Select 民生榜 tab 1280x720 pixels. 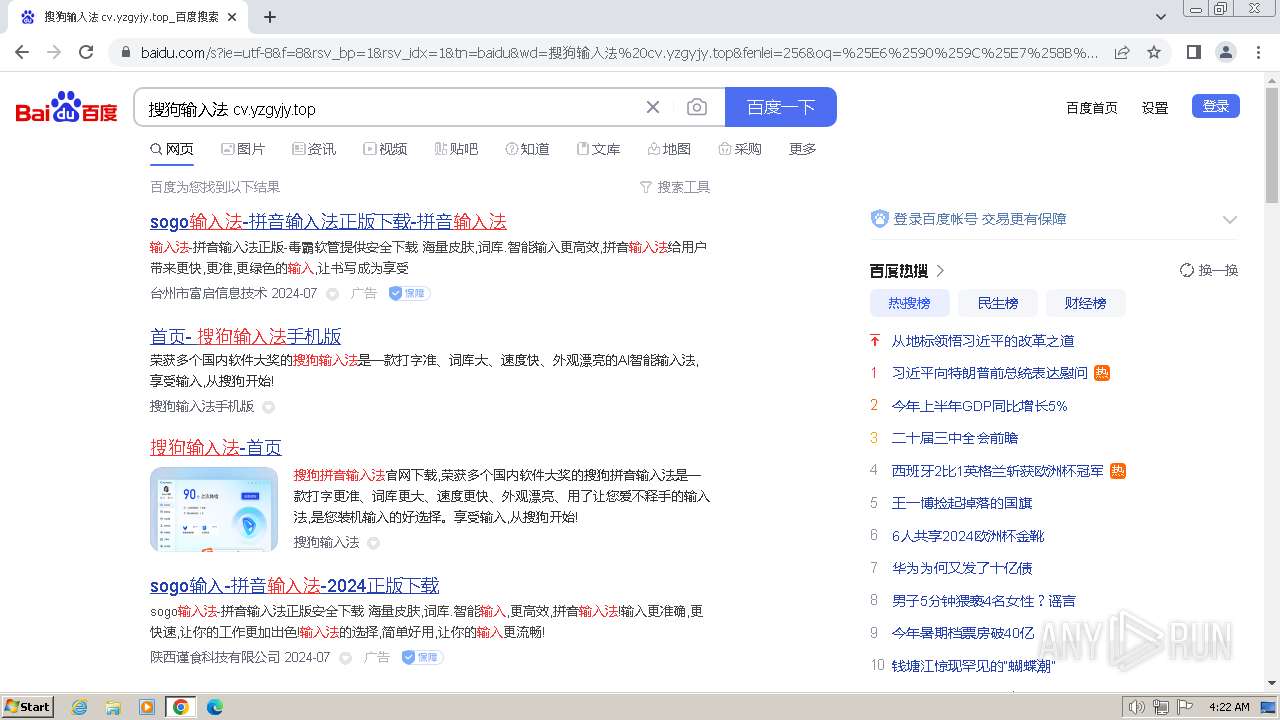click(997, 303)
